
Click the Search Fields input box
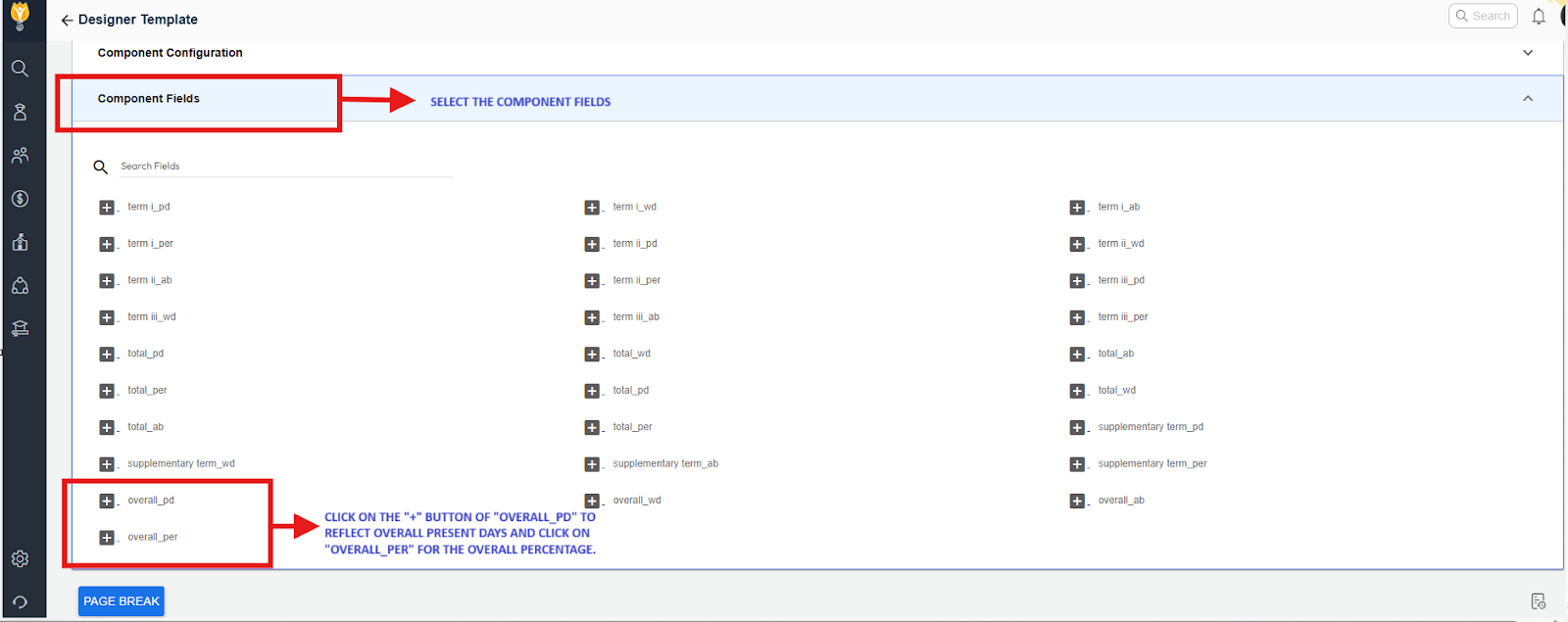point(284,167)
